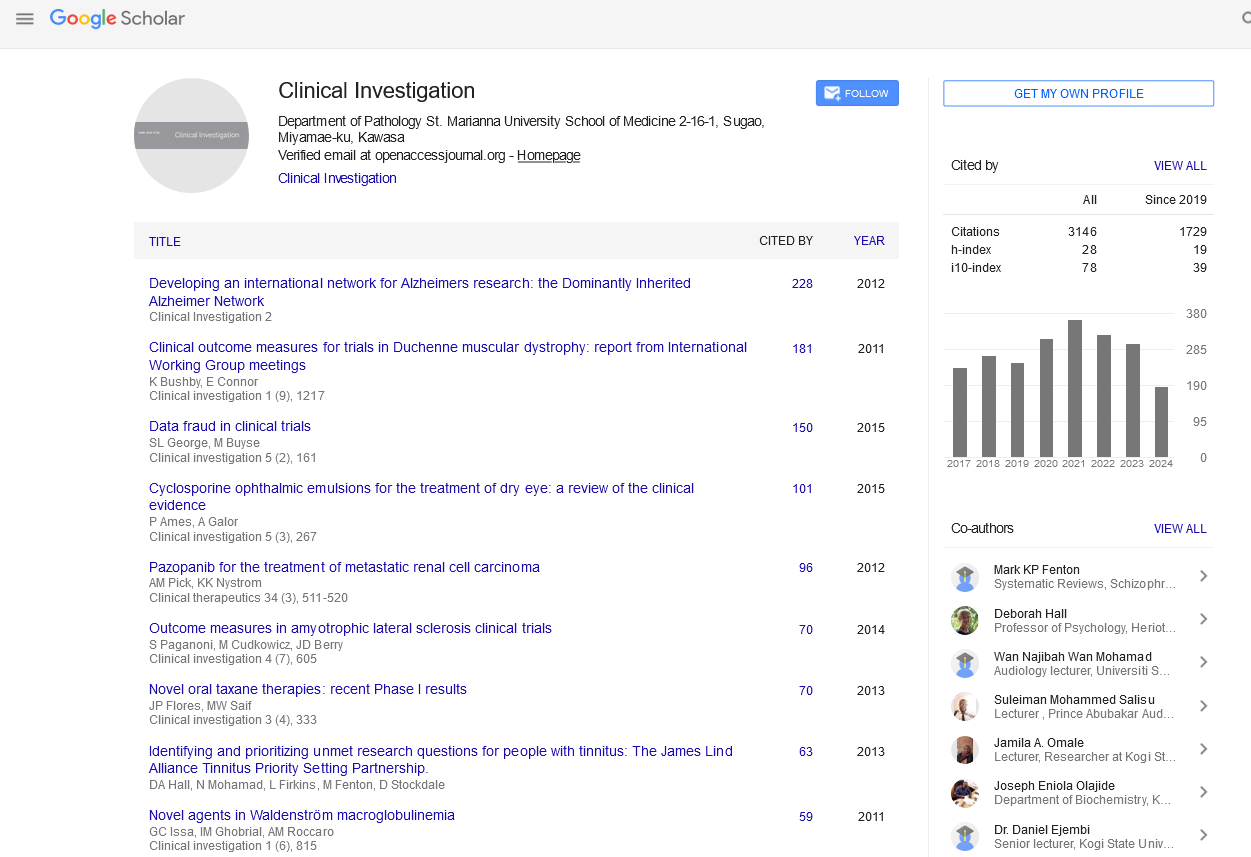Viewport: 1251px width, 857px height.
Task: View all citations in Cited by panel
Action: pos(1180,166)
